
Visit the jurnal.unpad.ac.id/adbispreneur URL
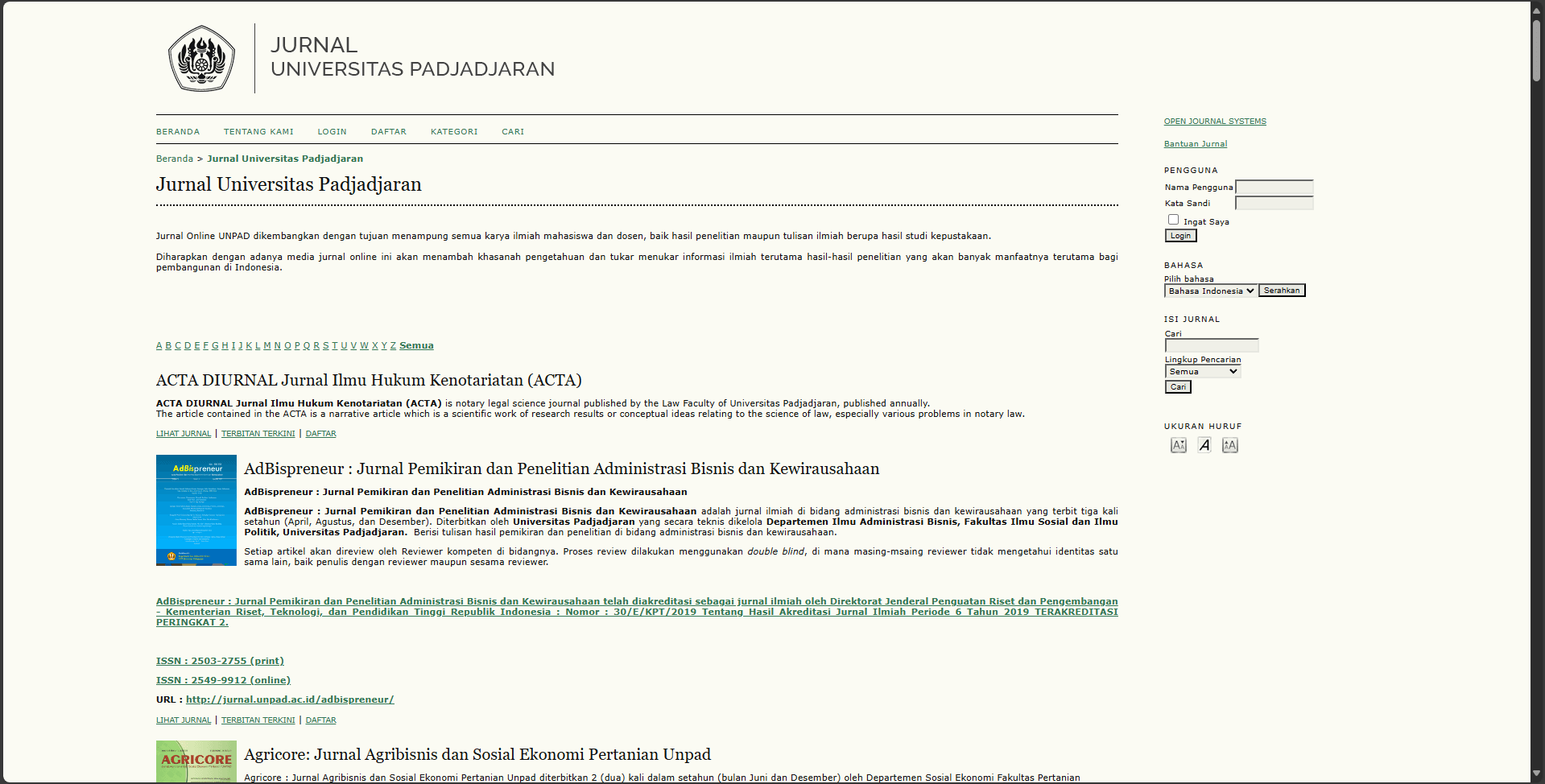pos(290,699)
